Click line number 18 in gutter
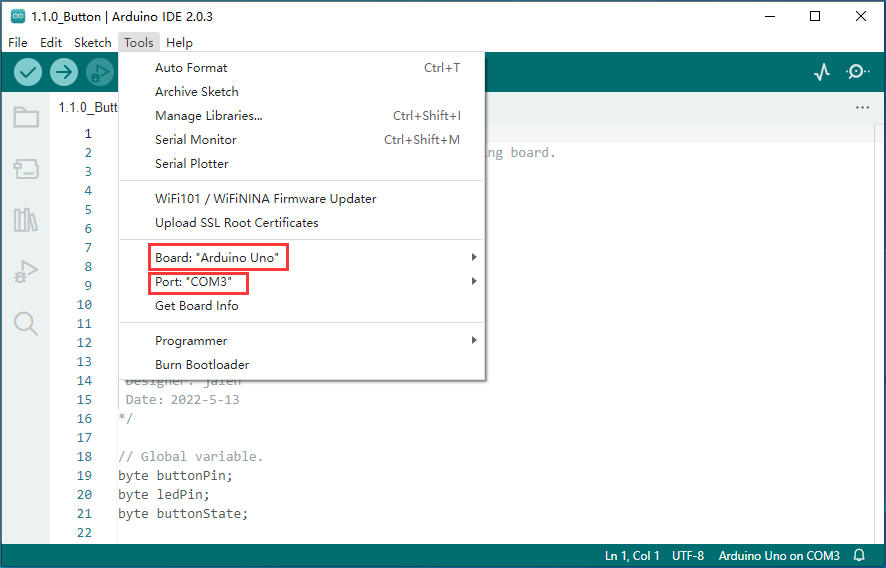The width and height of the screenshot is (886, 568). (x=84, y=457)
